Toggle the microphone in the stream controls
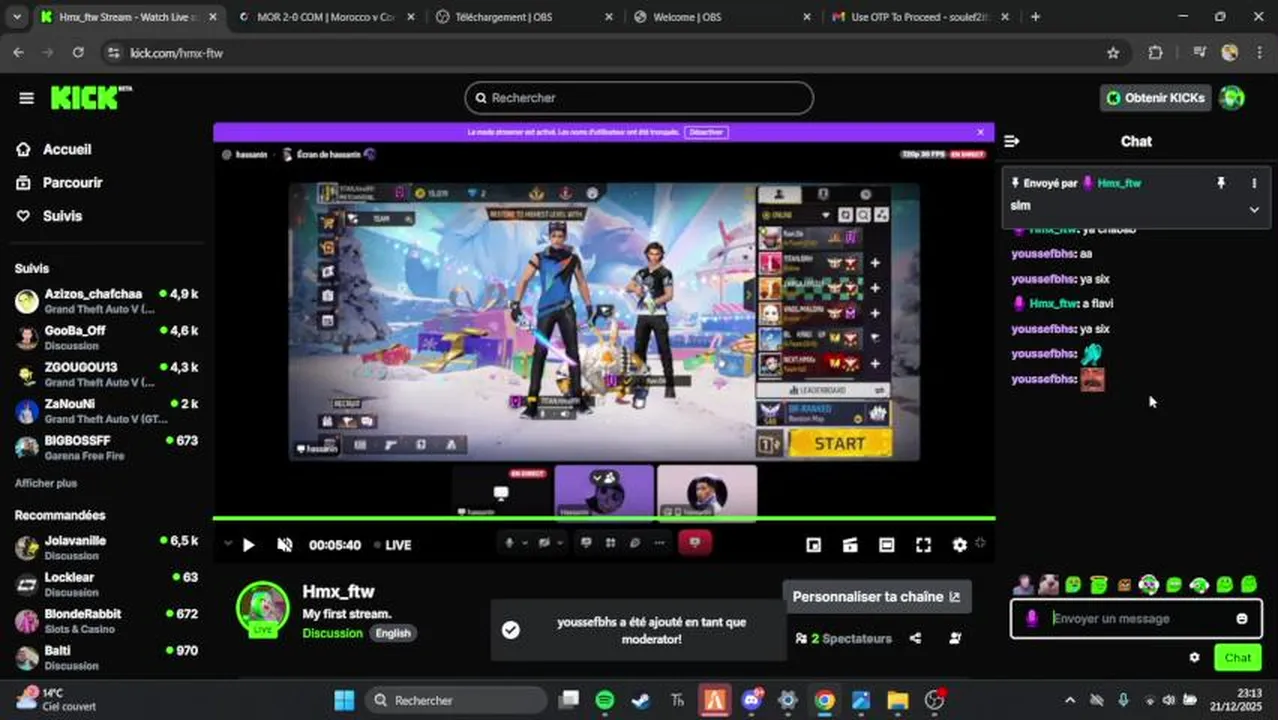The image size is (1278, 720). point(509,543)
